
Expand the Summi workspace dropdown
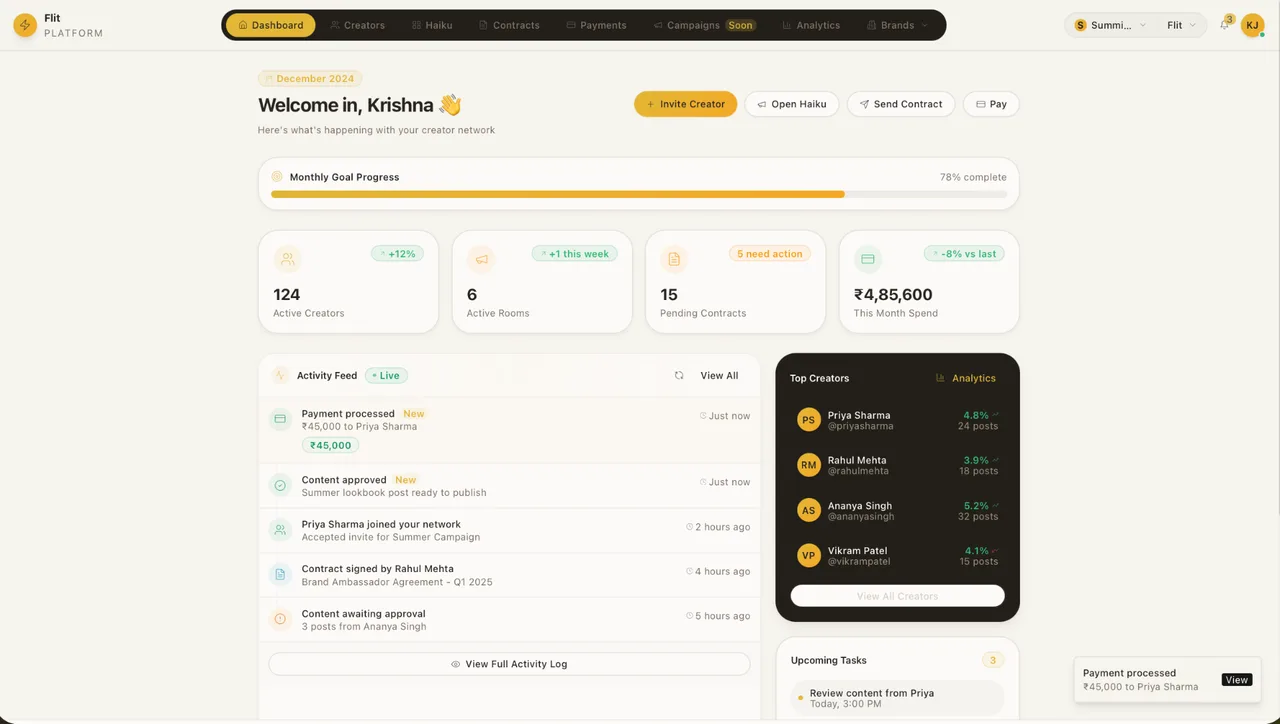click(x=1110, y=25)
